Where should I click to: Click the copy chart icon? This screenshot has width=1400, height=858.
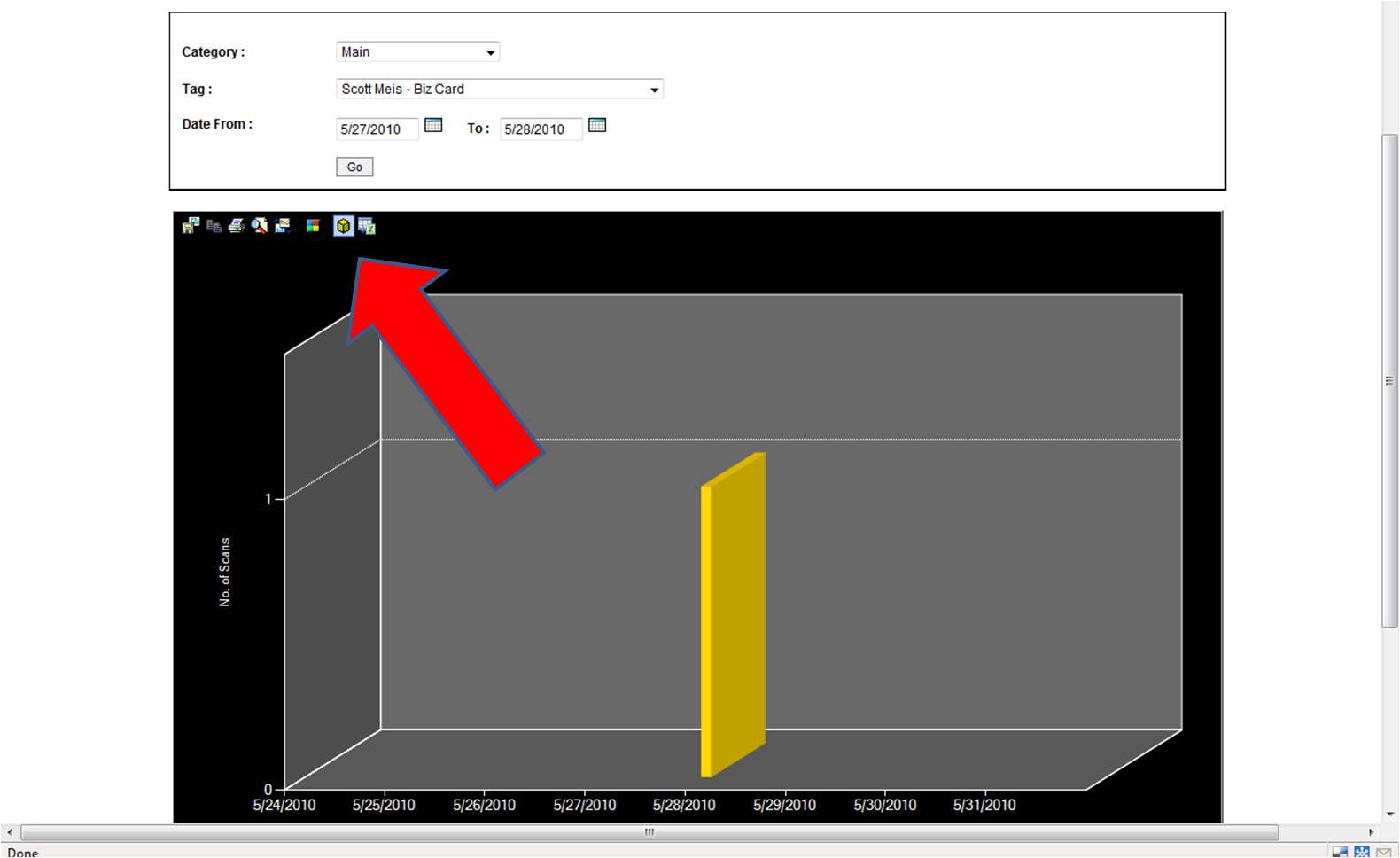[x=214, y=226]
